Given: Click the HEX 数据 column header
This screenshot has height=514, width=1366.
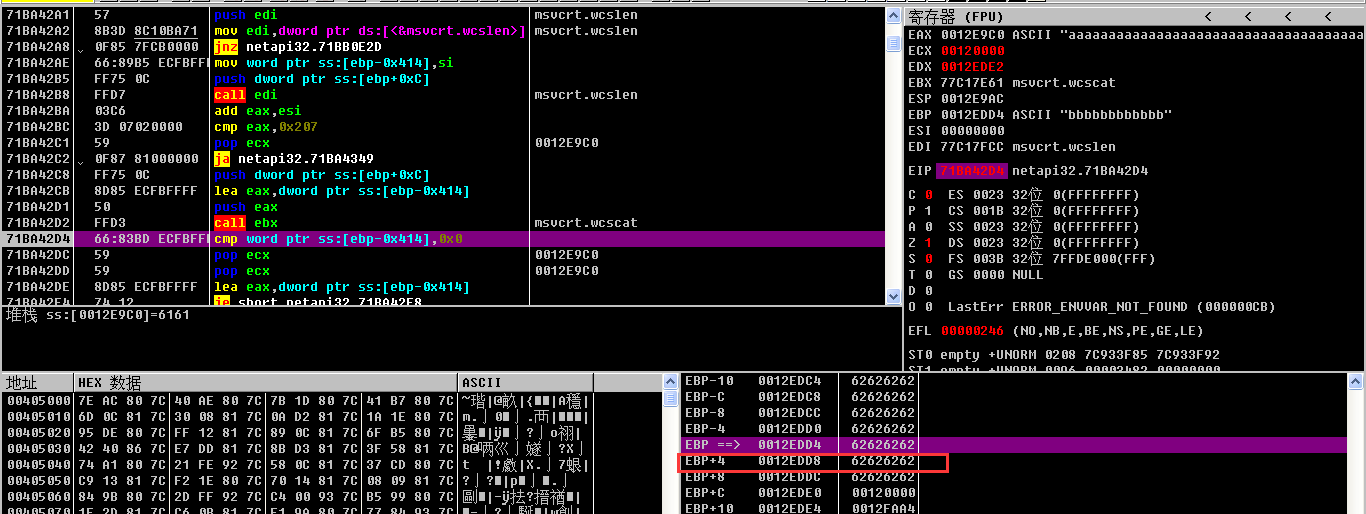Looking at the screenshot, I should coord(110,383).
